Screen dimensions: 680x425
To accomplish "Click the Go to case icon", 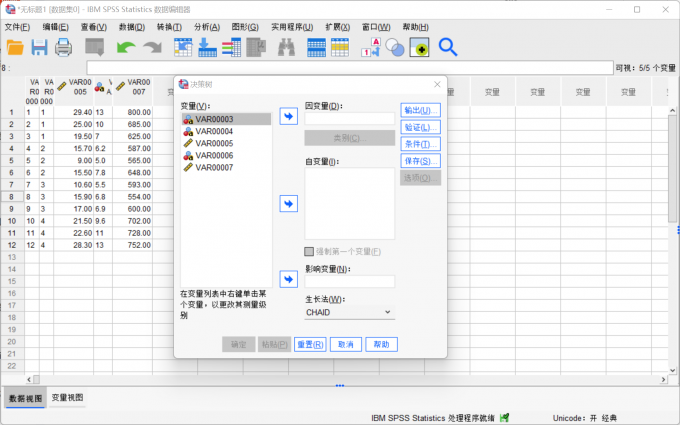I will pos(183,47).
